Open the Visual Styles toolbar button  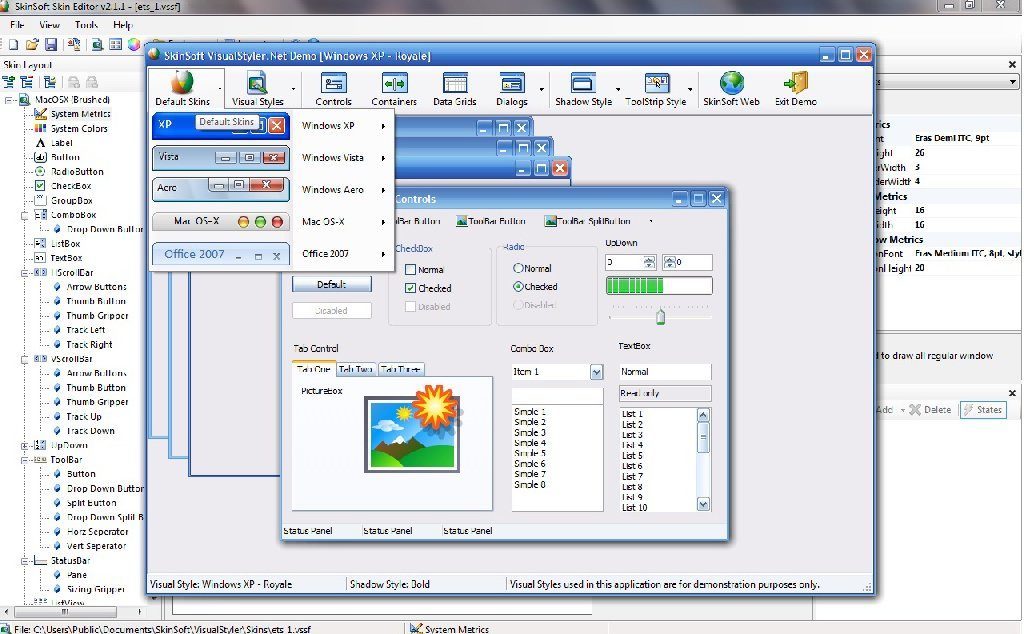pos(257,88)
